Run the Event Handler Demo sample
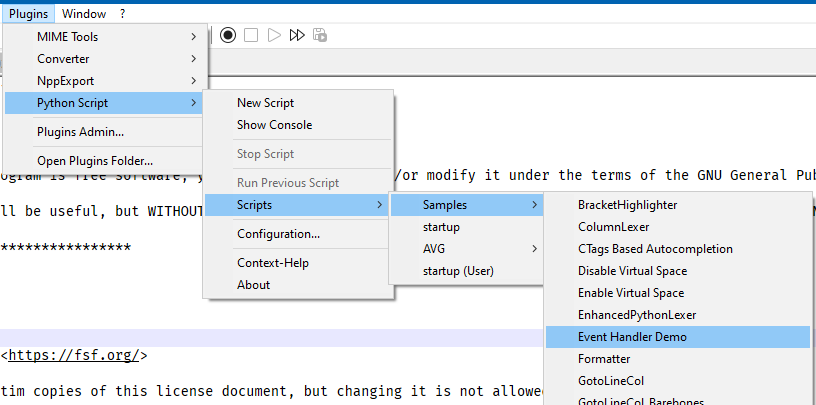The height and width of the screenshot is (405, 816). [x=678, y=337]
